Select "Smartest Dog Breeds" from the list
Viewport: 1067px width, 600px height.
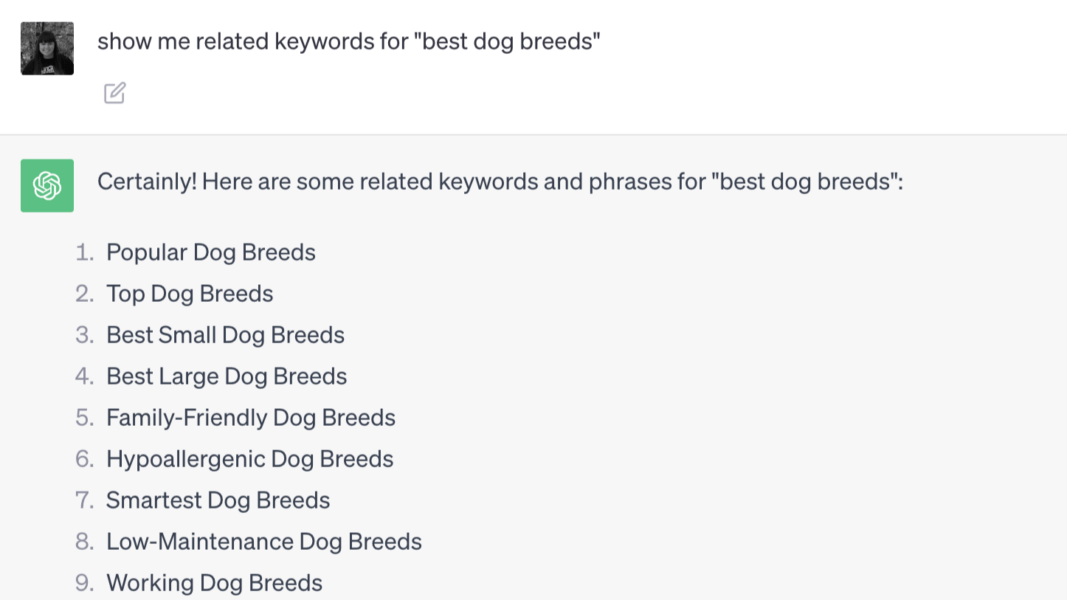[218, 500]
